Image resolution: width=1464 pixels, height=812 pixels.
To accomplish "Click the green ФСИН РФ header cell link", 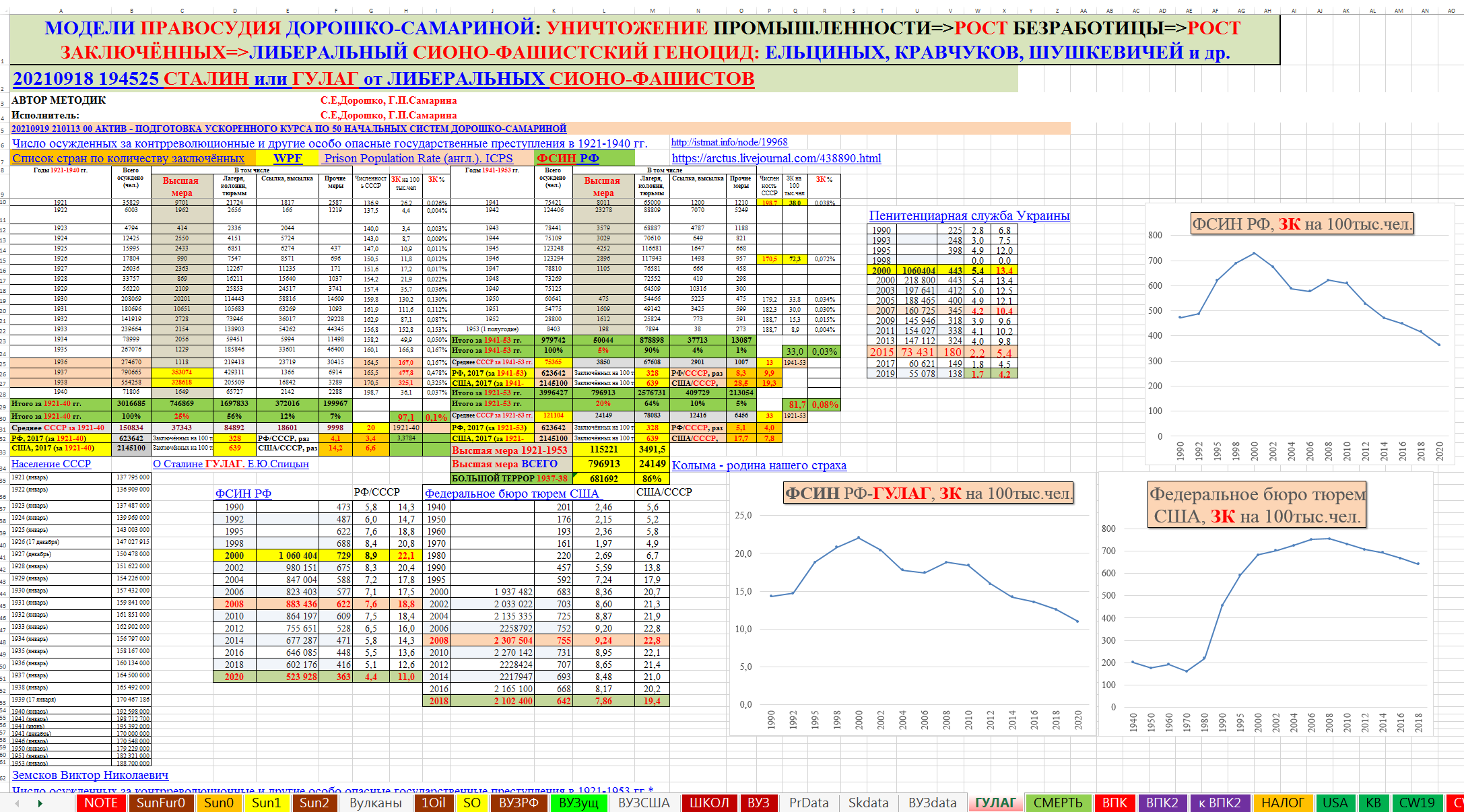I will click(x=568, y=158).
